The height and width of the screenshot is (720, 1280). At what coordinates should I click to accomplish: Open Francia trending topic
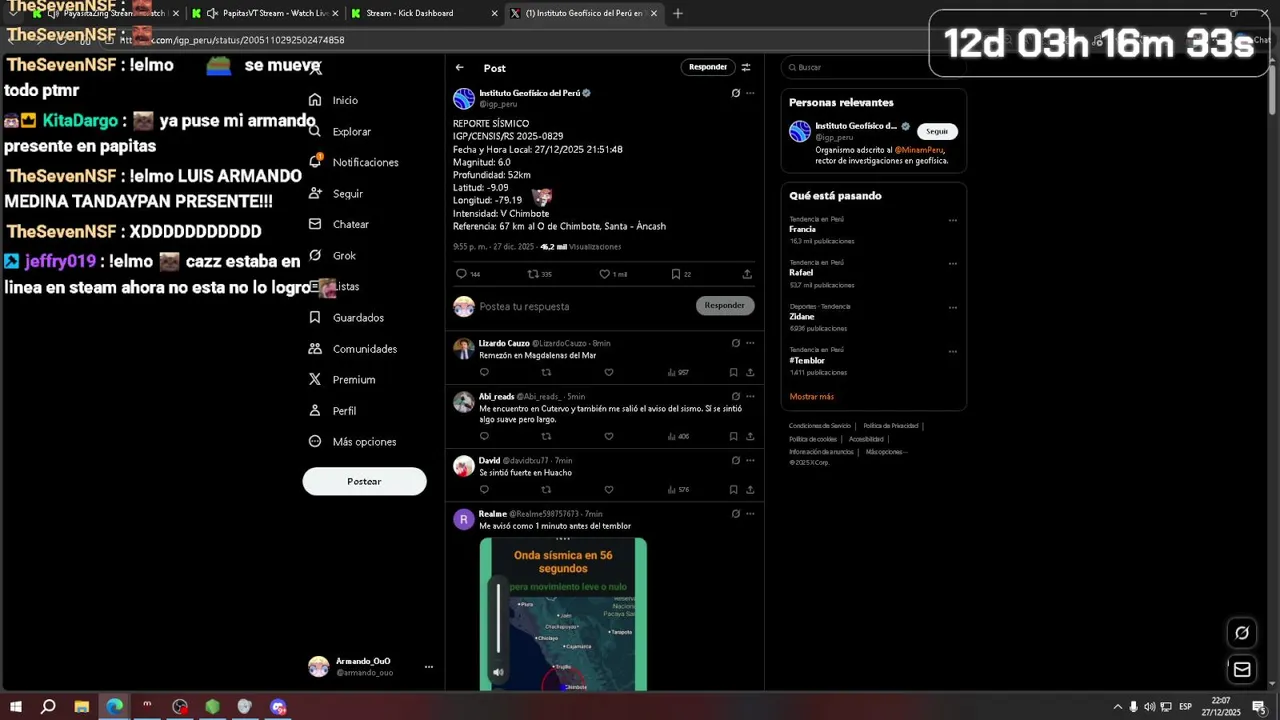pos(802,229)
